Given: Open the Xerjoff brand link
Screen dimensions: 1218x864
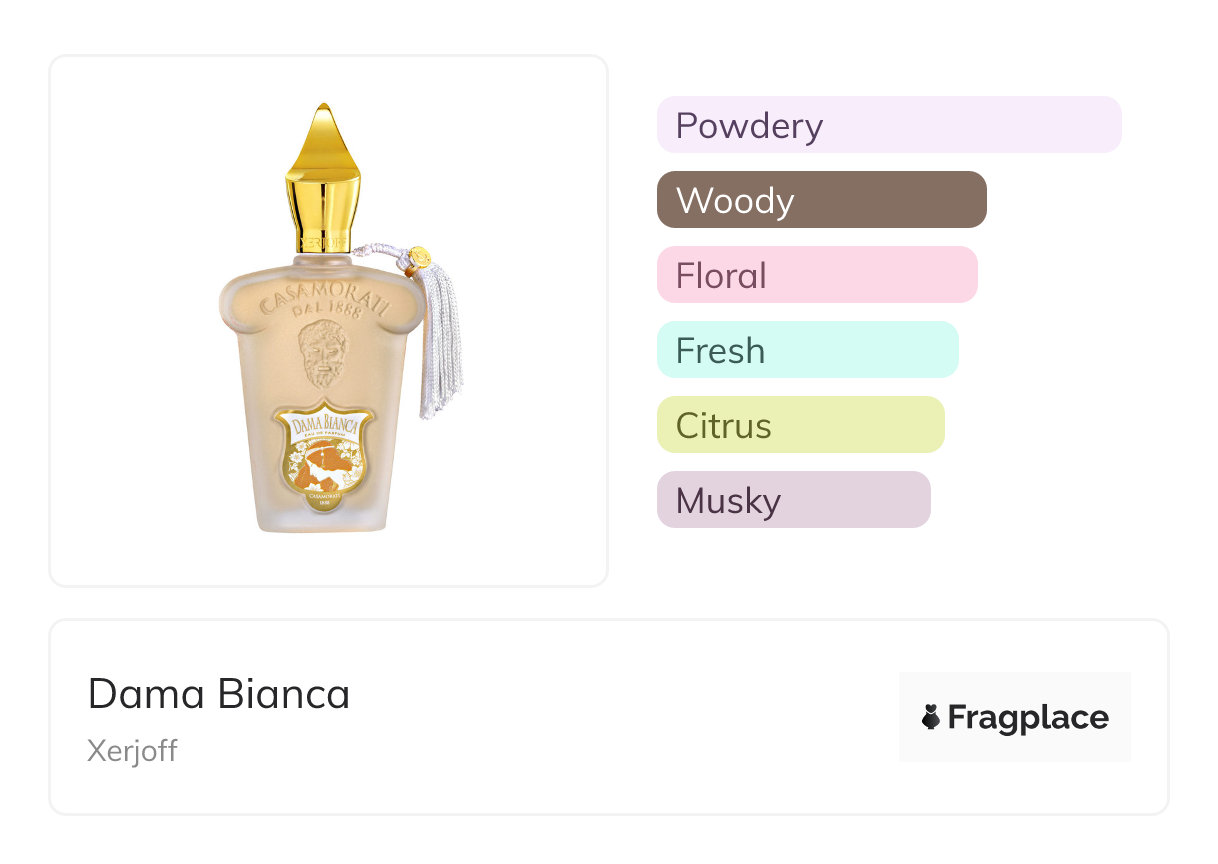Looking at the screenshot, I should click(x=132, y=751).
